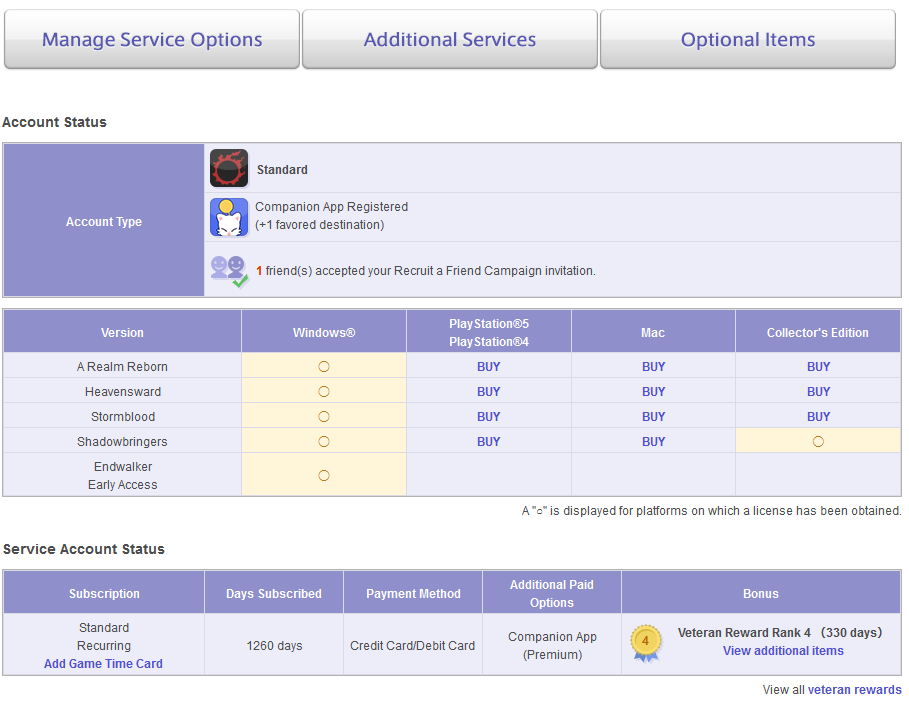Buy Stormblood Collector's Edition
The height and width of the screenshot is (721, 909).
[818, 417]
